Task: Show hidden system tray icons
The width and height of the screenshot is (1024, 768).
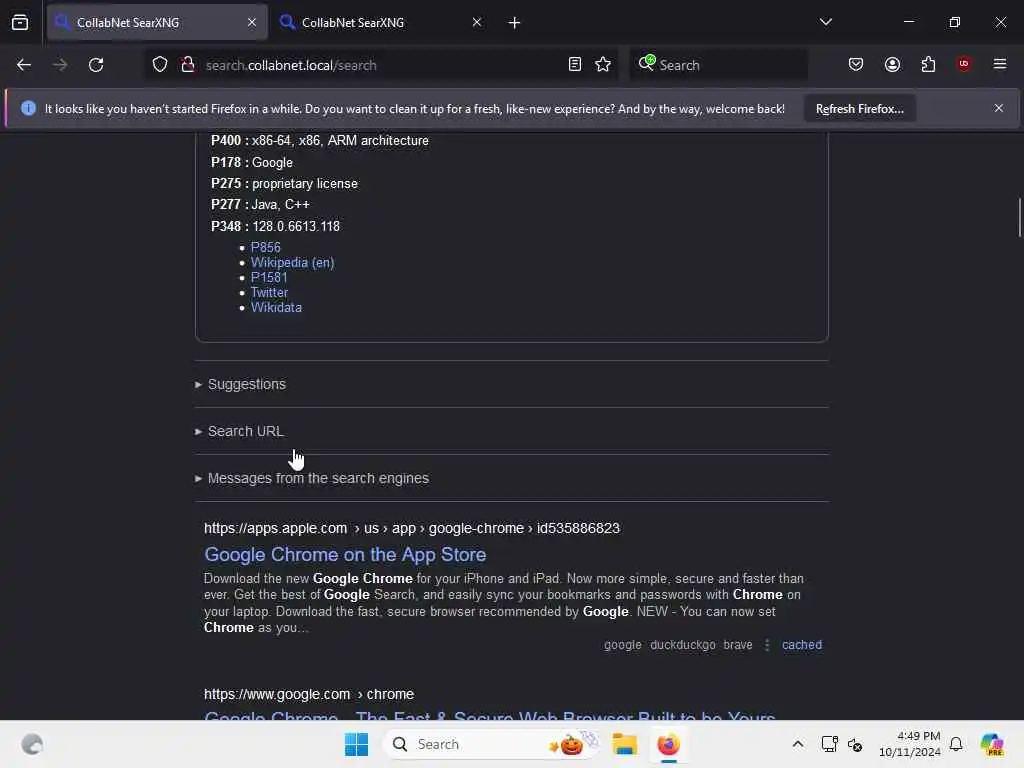Action: point(797,744)
